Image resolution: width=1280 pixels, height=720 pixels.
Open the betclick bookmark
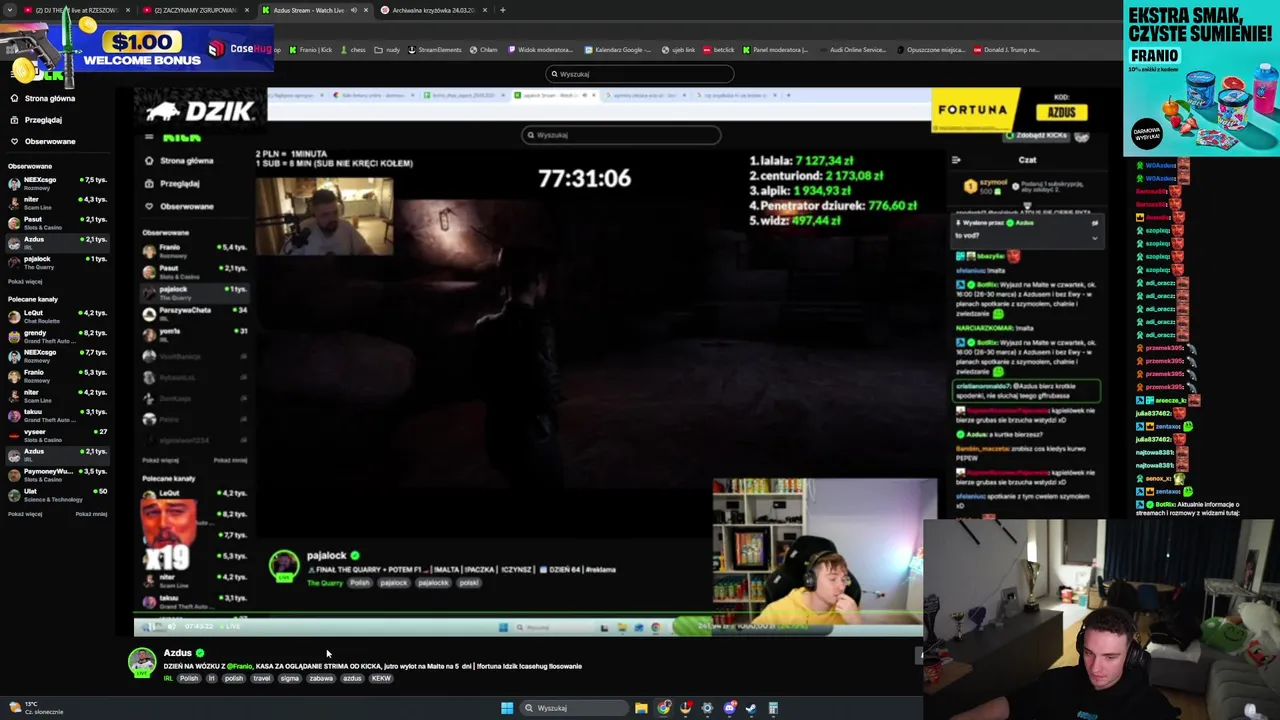[x=720, y=50]
